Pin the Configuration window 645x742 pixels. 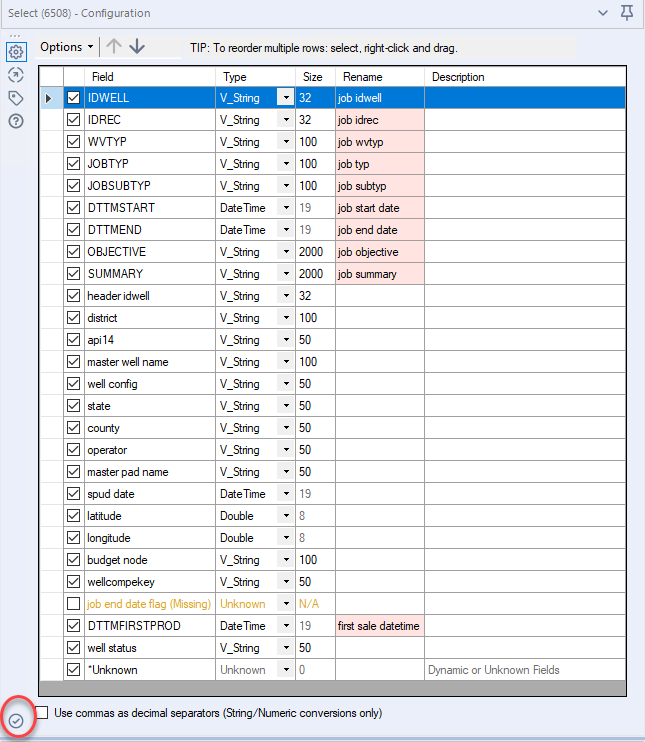click(627, 13)
